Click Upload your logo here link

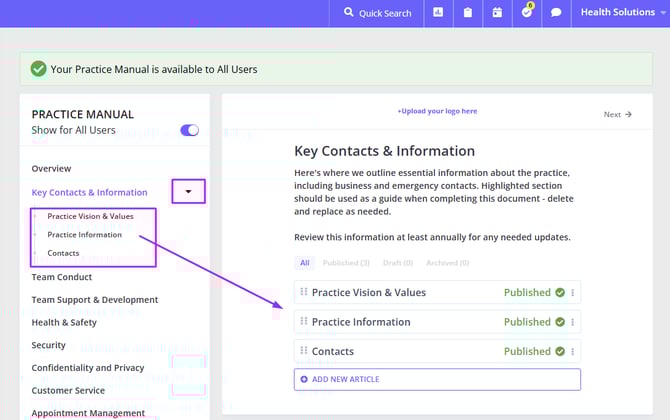point(437,111)
